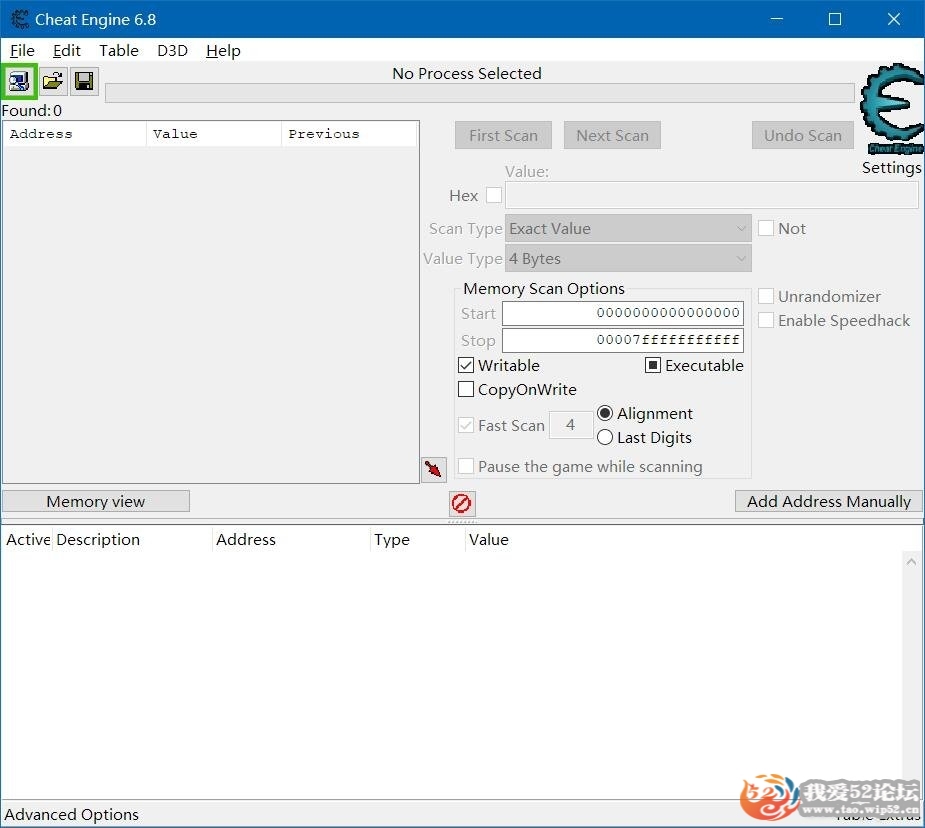Screen dimensions: 925x828
Task: Toggle Enable Speedhack checkbox
Action: [766, 320]
